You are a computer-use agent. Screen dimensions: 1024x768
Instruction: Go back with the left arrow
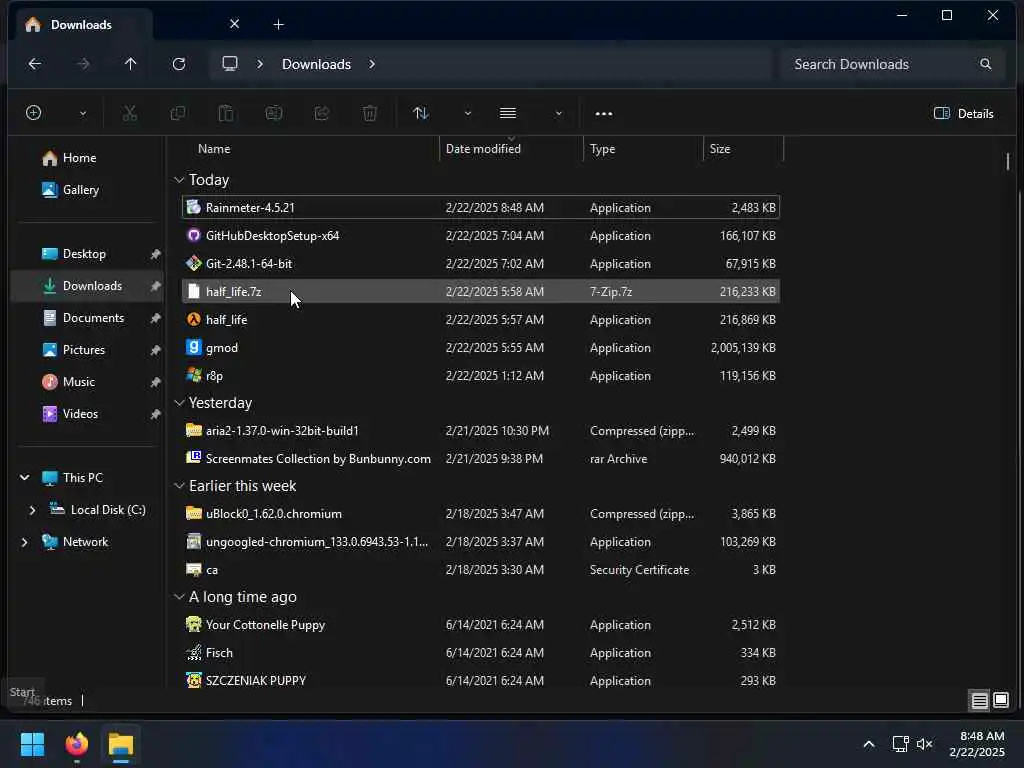tap(35, 64)
